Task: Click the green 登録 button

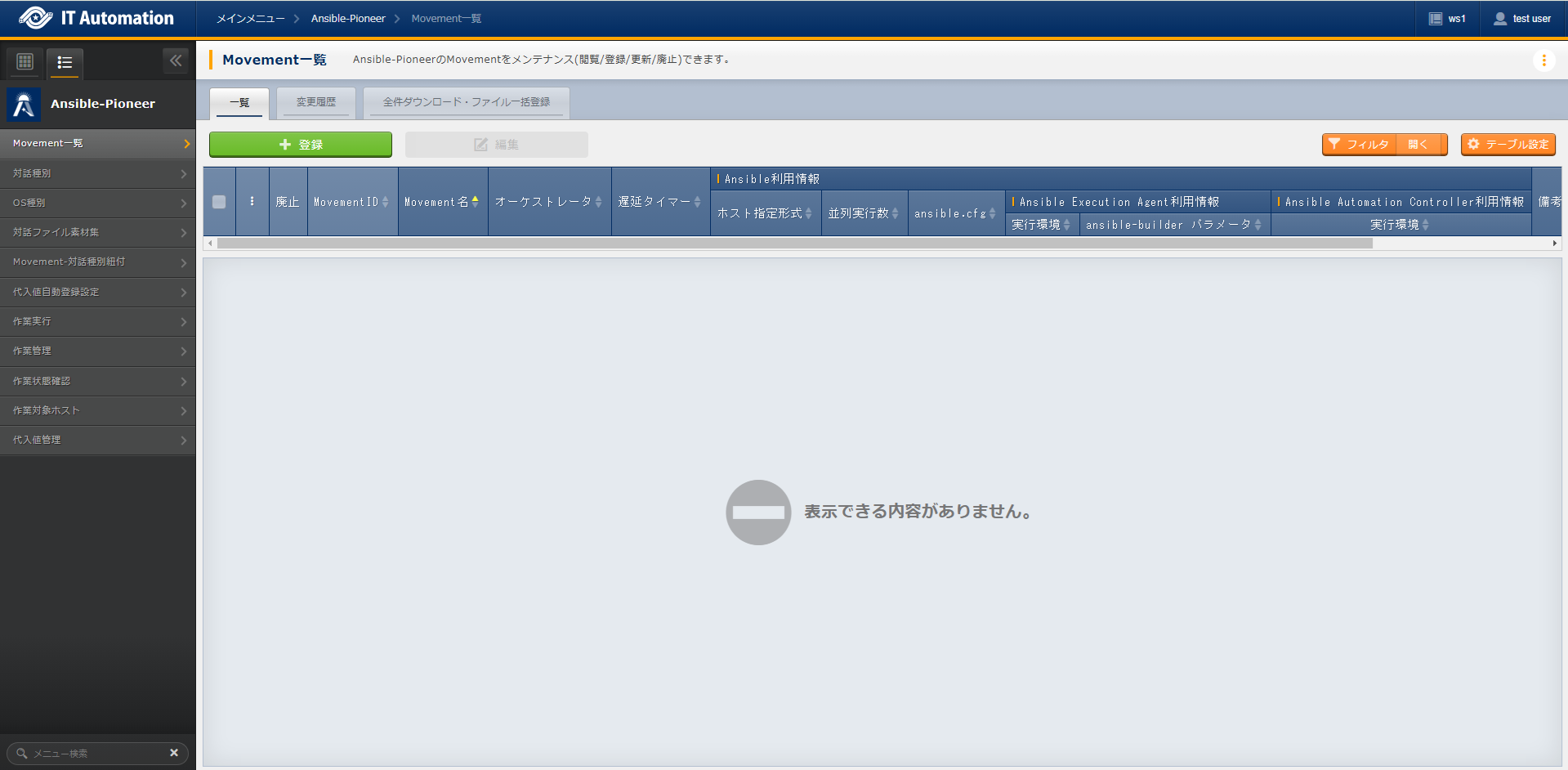Action: pos(301,145)
